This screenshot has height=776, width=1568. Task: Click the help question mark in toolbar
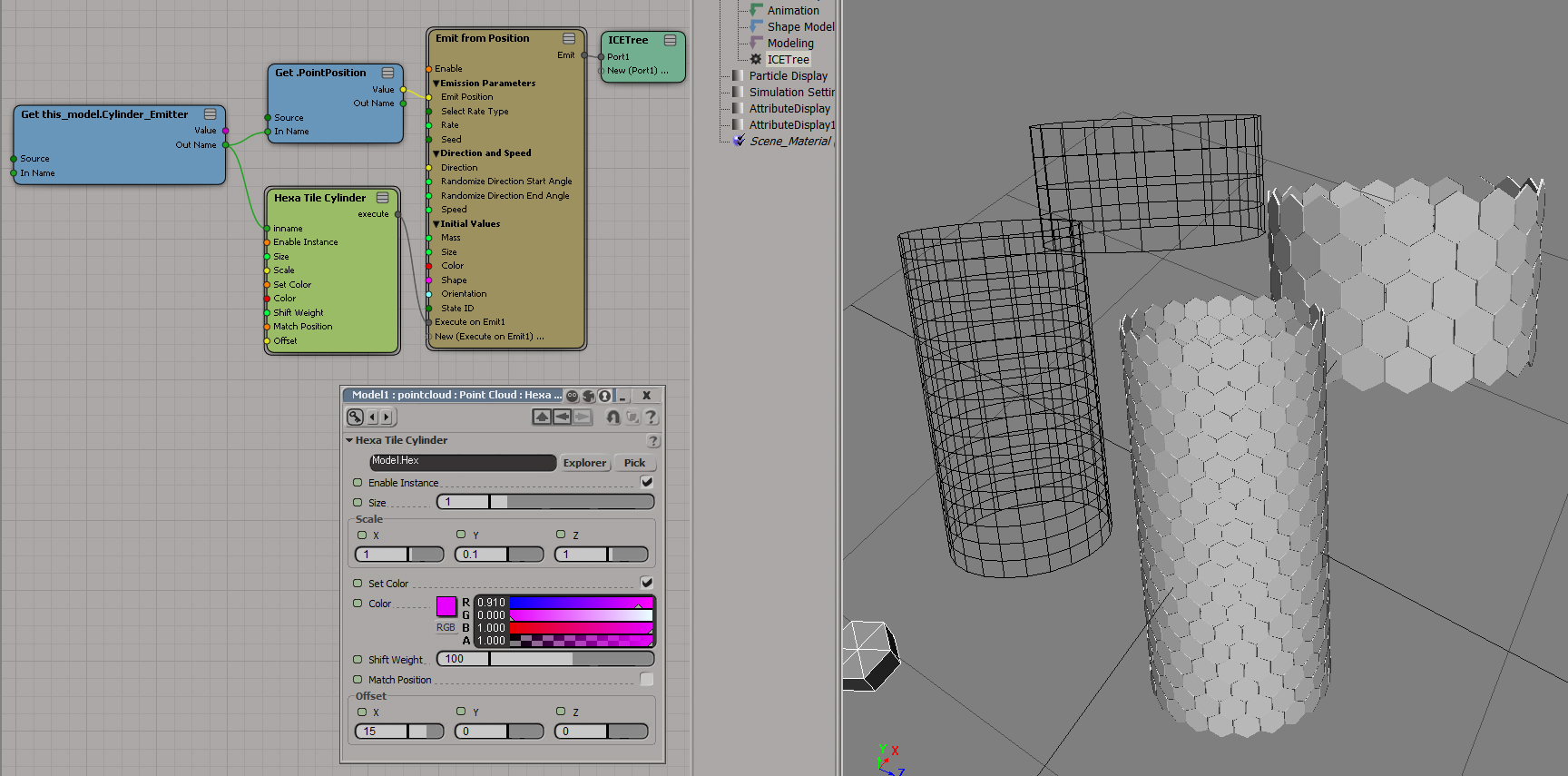click(651, 417)
